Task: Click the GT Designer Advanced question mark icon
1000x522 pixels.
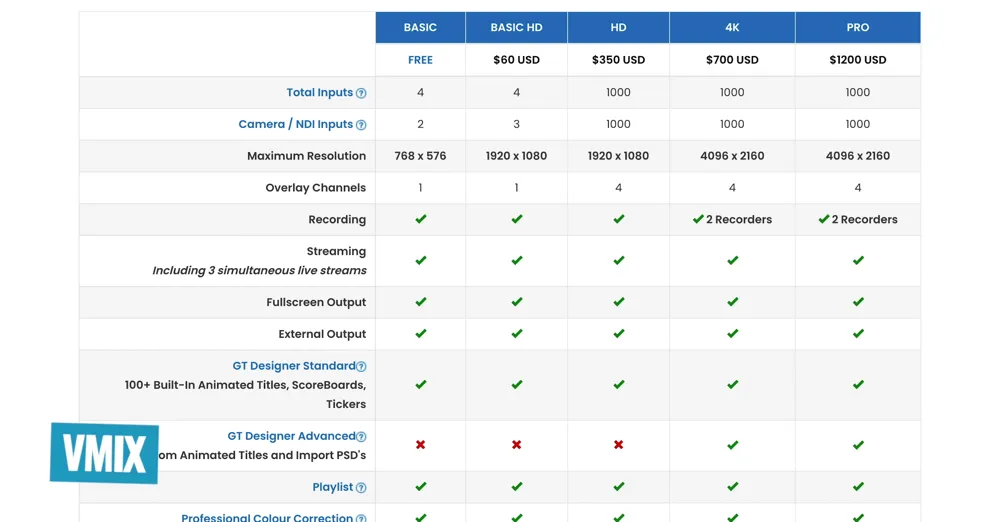Action: [361, 436]
